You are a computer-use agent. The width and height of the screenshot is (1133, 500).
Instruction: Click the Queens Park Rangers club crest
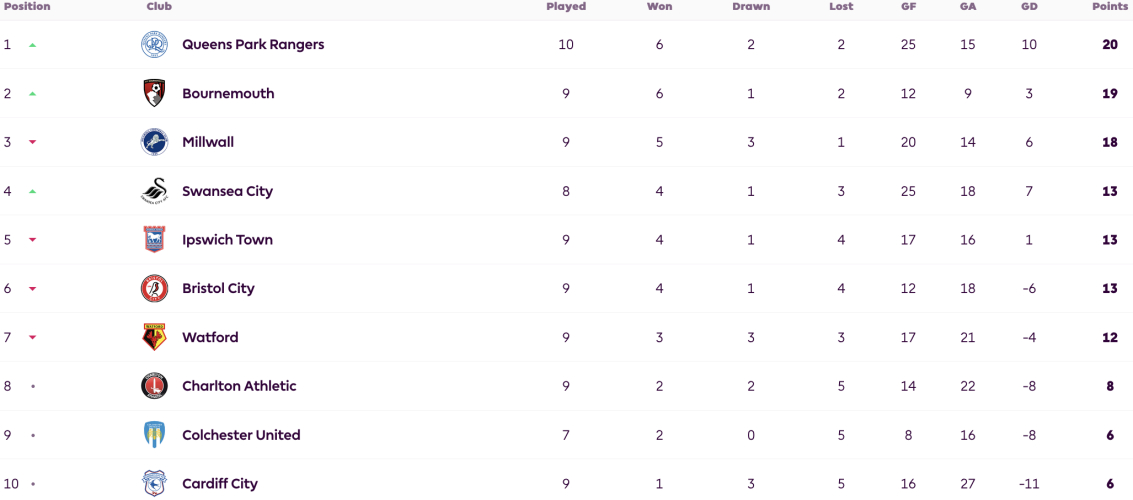tap(155, 45)
